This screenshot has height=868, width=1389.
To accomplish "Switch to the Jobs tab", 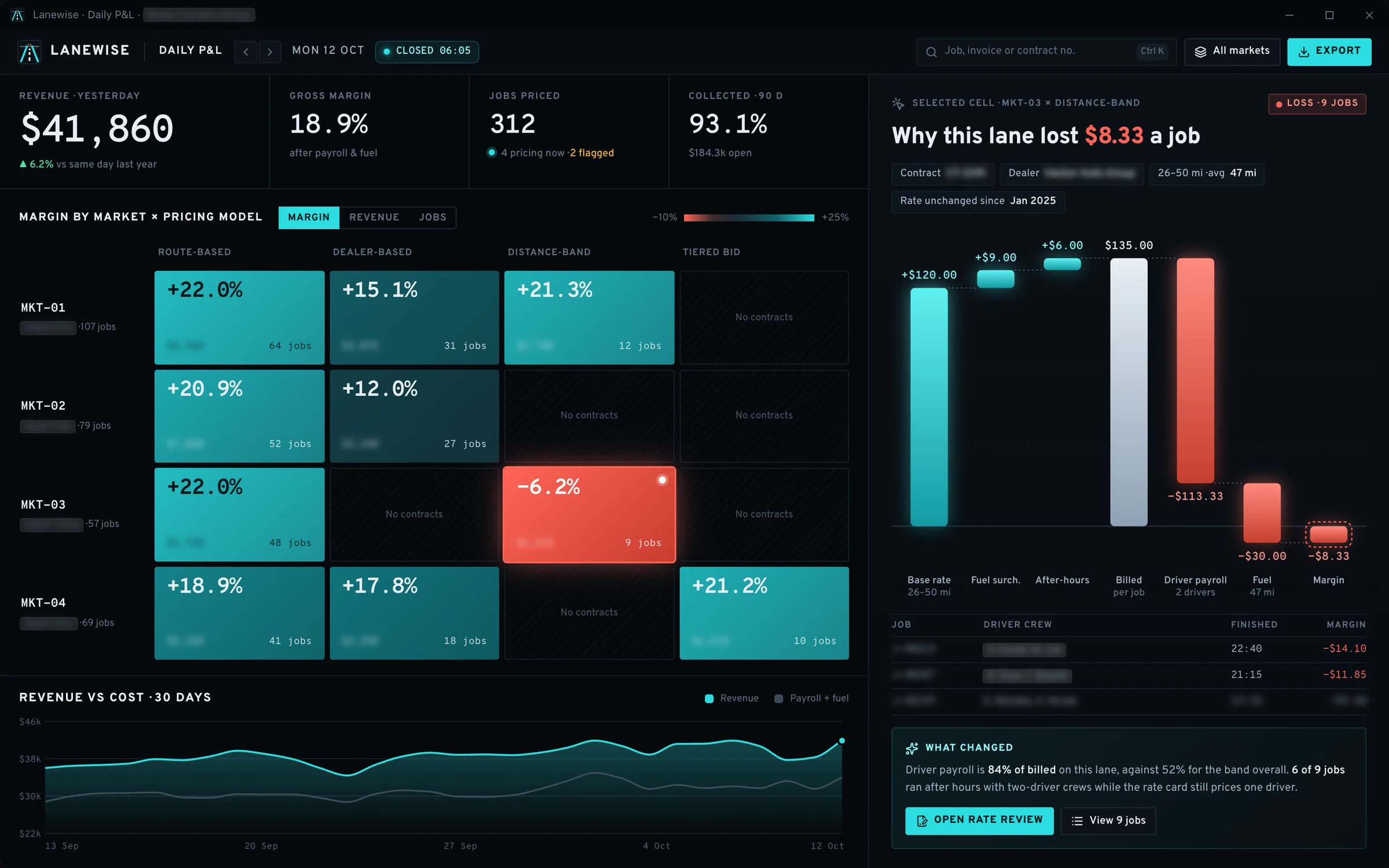I will [x=432, y=218].
